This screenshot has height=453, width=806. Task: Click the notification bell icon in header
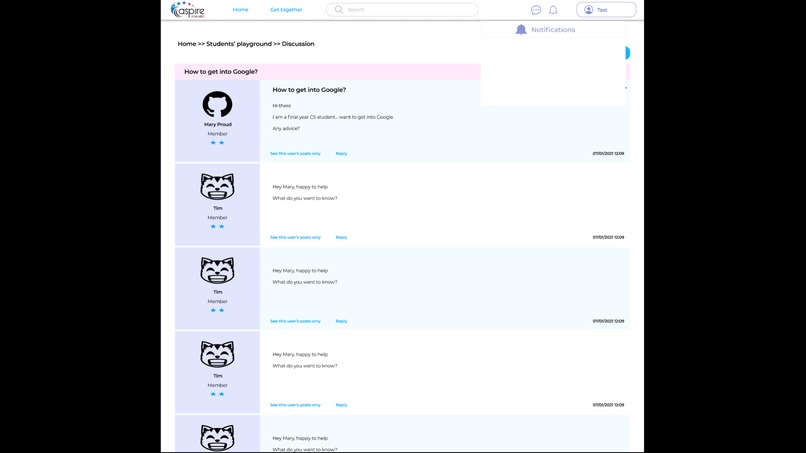tap(553, 10)
